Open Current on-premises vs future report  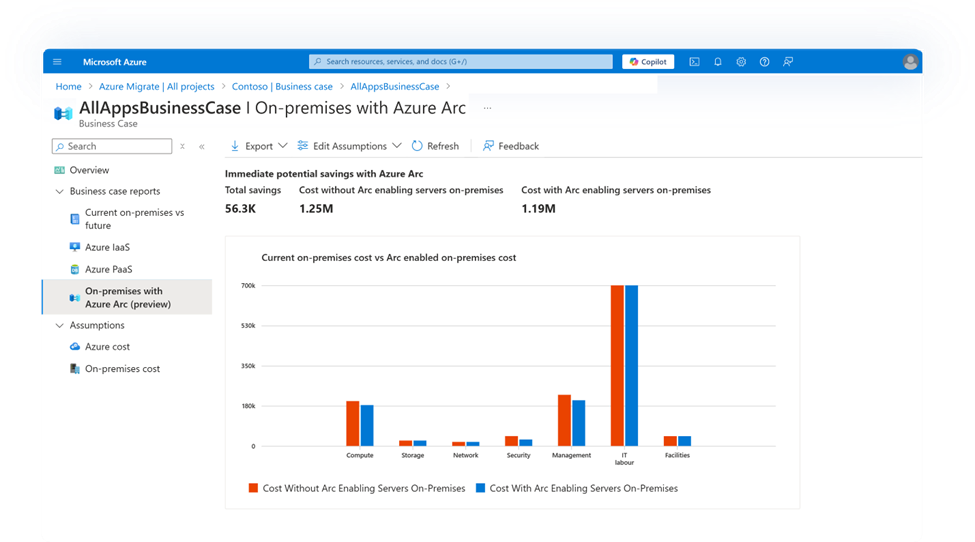(134, 219)
